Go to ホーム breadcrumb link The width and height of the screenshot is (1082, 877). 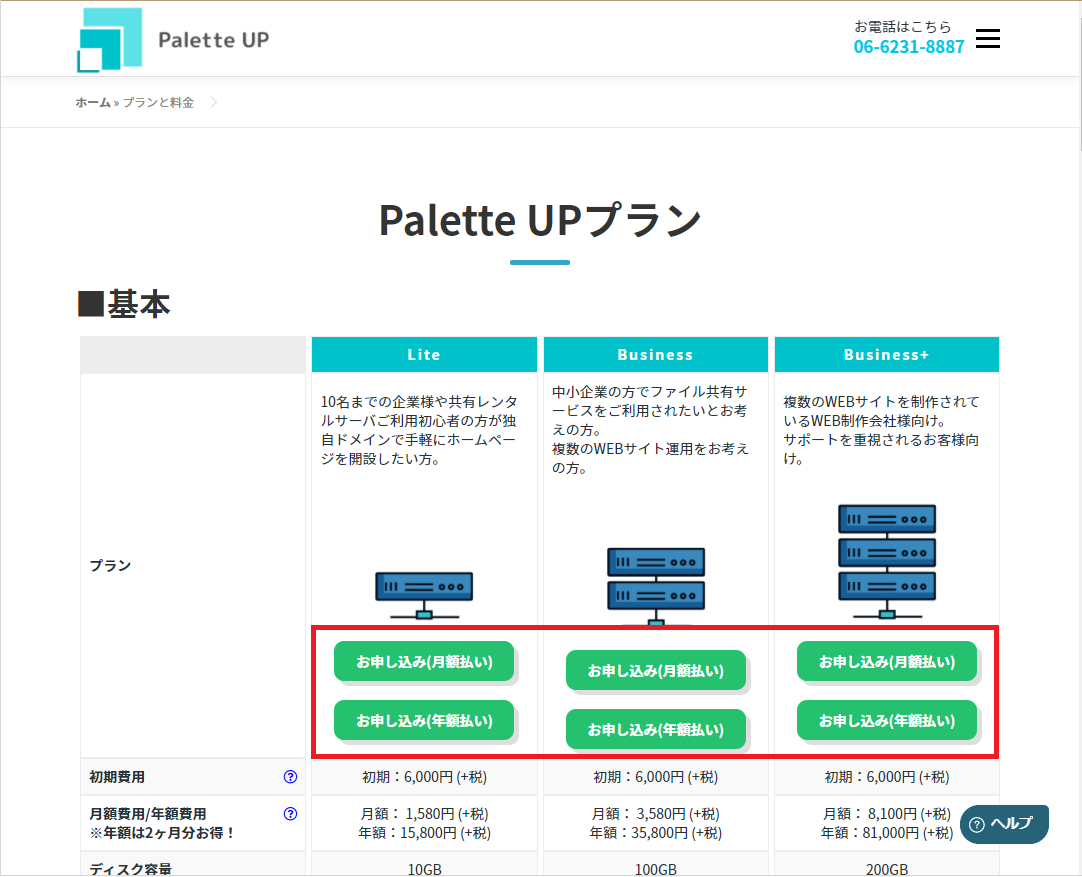tap(93, 102)
